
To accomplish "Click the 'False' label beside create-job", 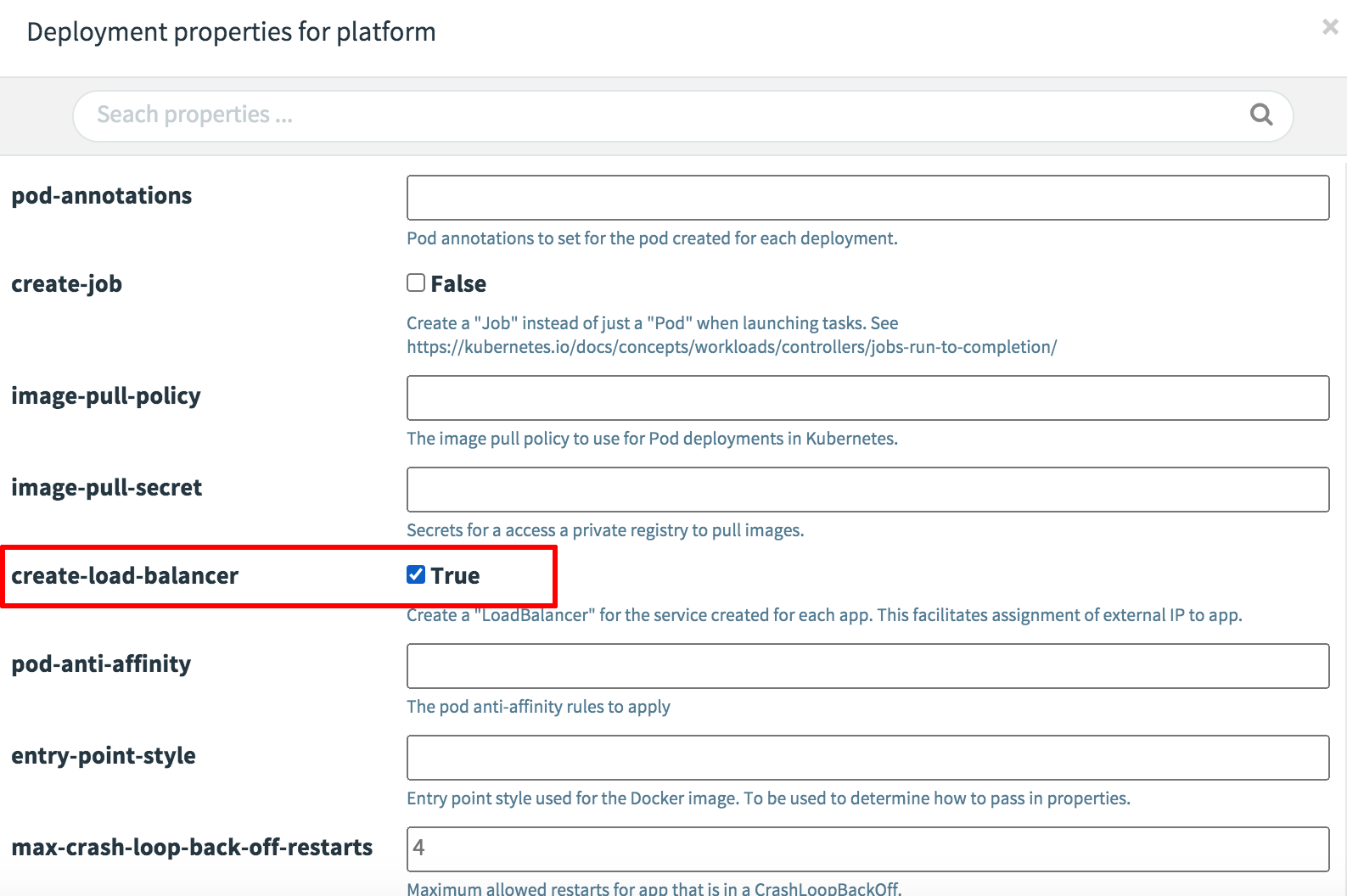I will [x=458, y=284].
